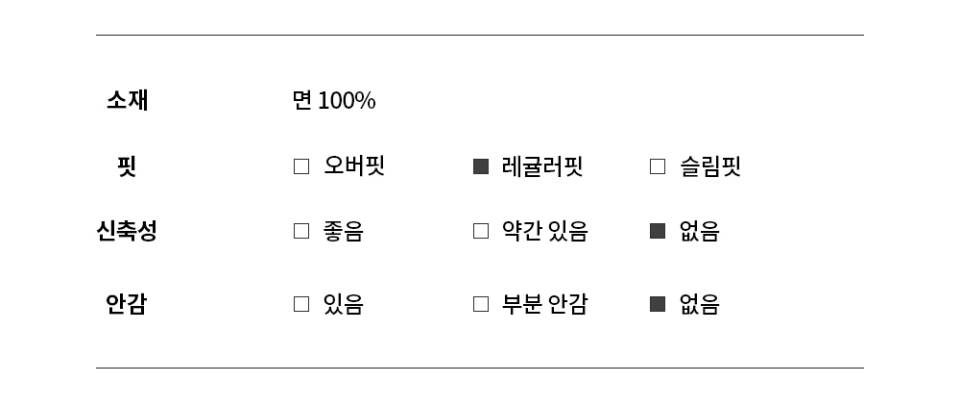Check the 좋음 checkbox for 신축성
This screenshot has height=407, width=960.
(301, 232)
